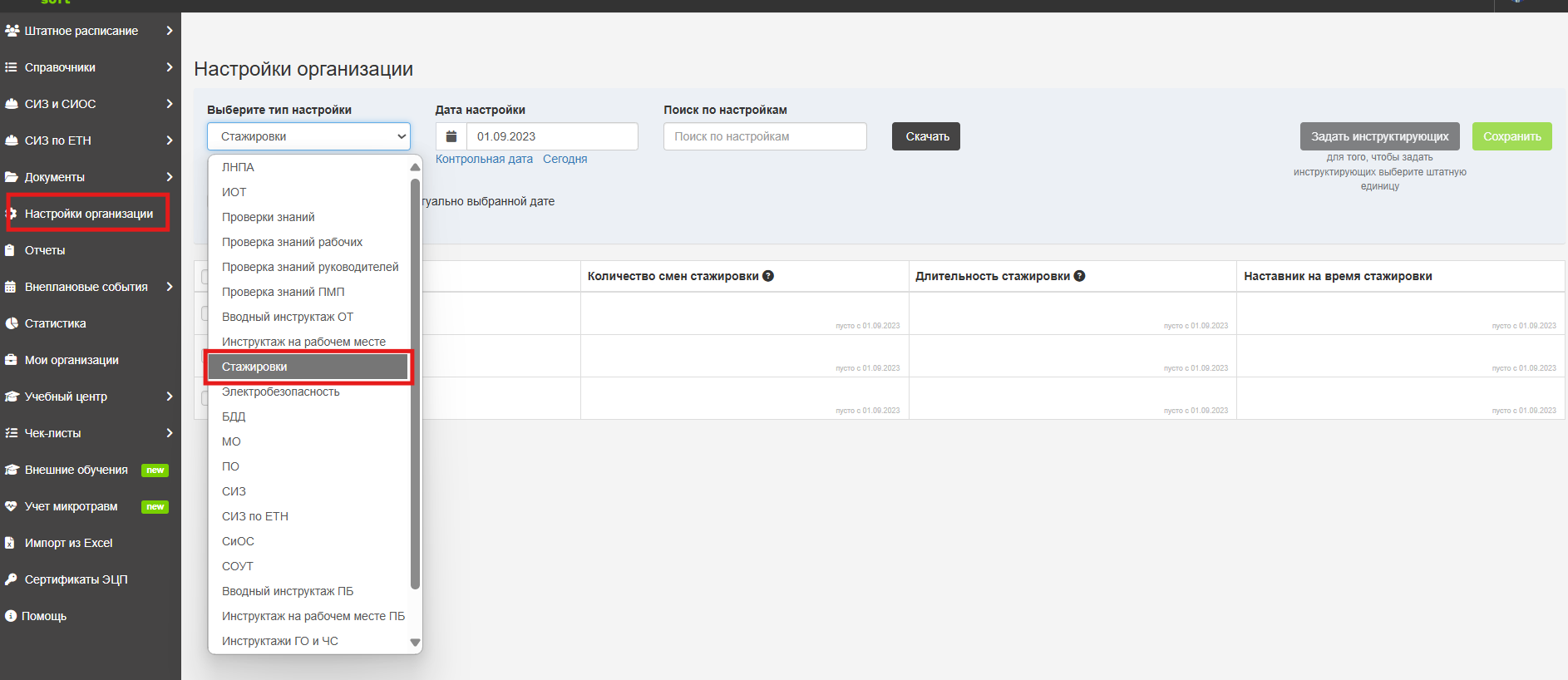Click the Штатное расписание people icon
The width and height of the screenshot is (1568, 680).
pyautogui.click(x=12, y=31)
